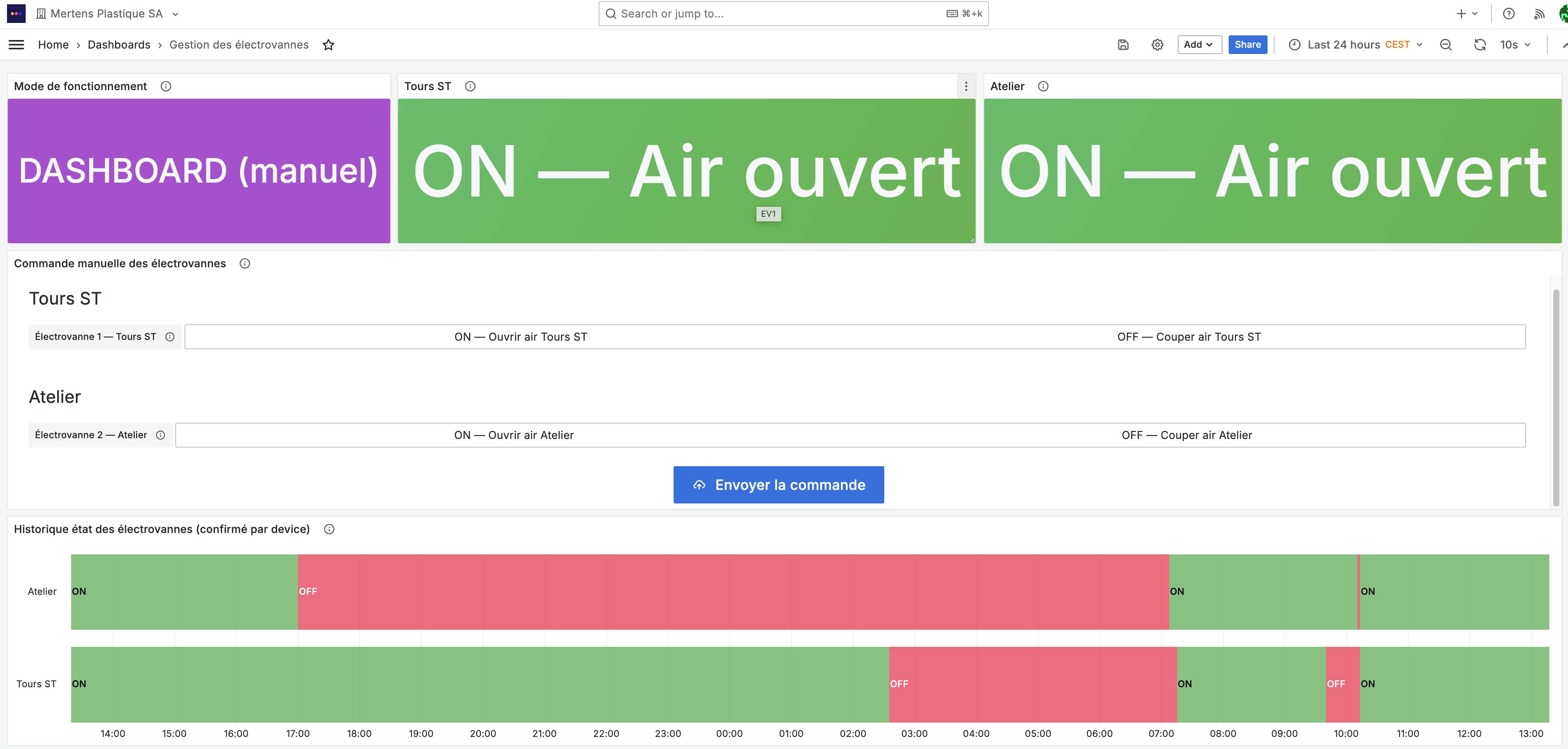Click the search magnifier icon
The height and width of the screenshot is (749, 1568).
[611, 13]
